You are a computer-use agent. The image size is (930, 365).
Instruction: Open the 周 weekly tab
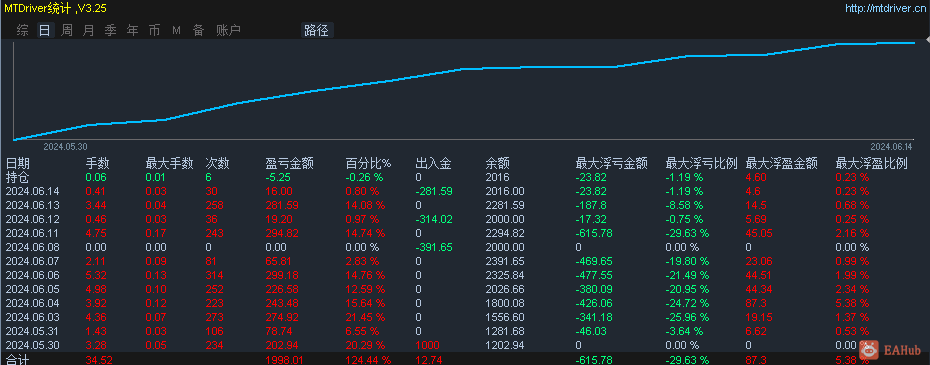(x=67, y=30)
